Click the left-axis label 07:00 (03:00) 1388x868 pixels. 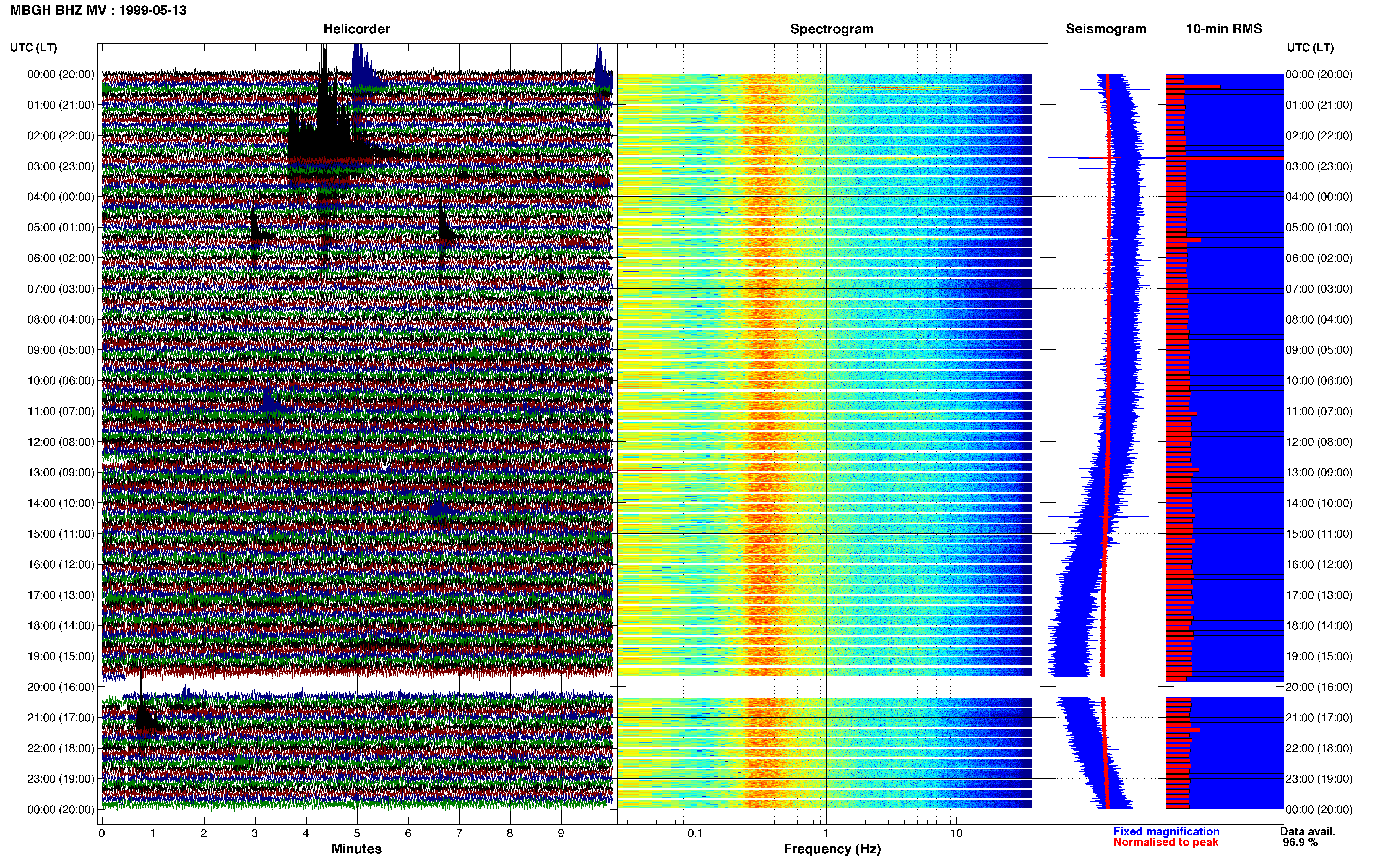61,289
